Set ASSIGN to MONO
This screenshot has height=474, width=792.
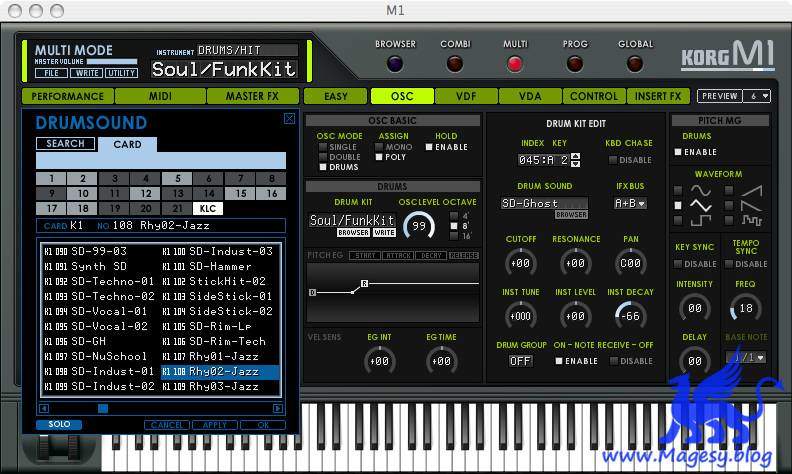pyautogui.click(x=379, y=147)
